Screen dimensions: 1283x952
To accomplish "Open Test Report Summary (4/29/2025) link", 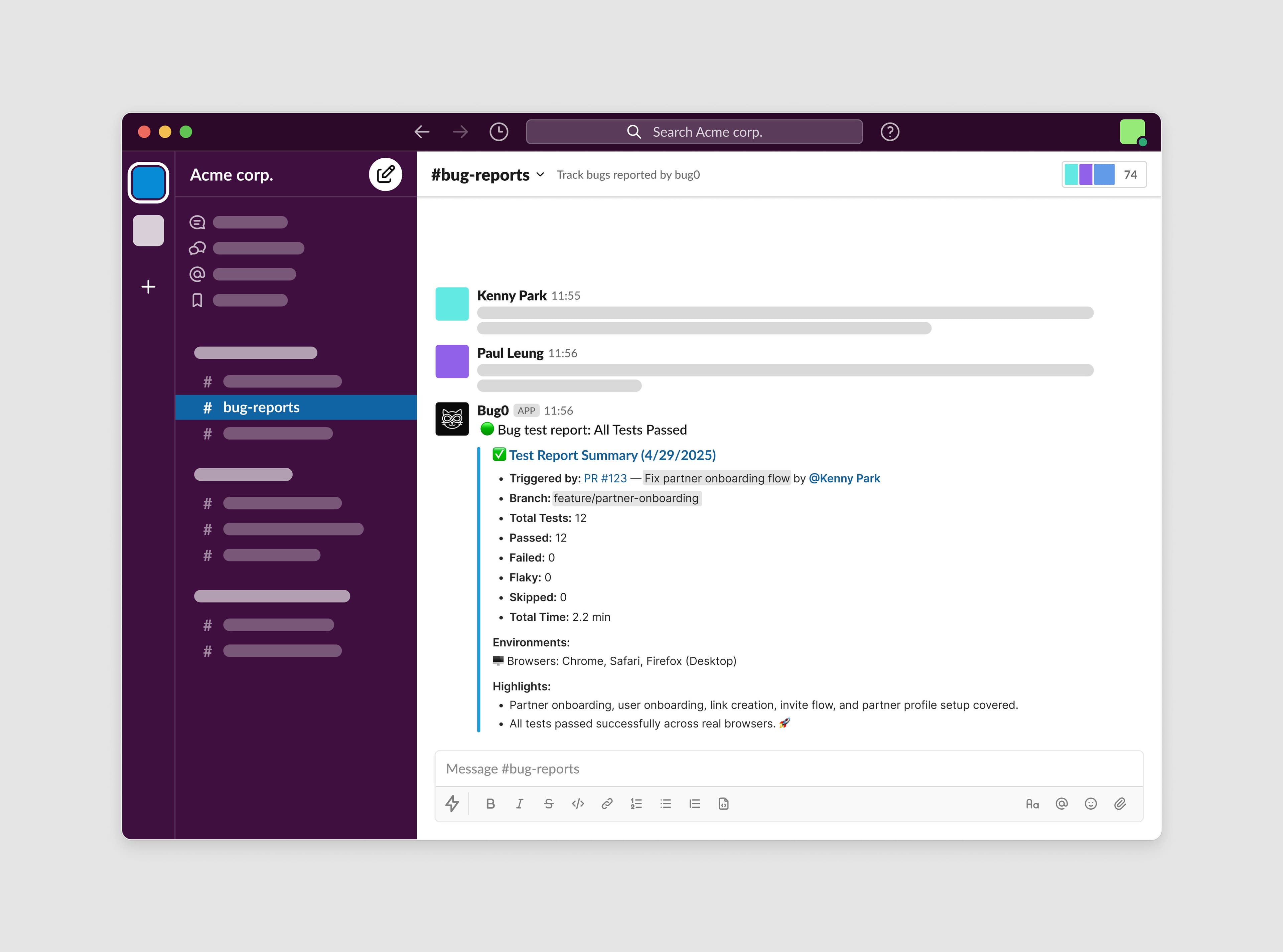I will coord(612,455).
